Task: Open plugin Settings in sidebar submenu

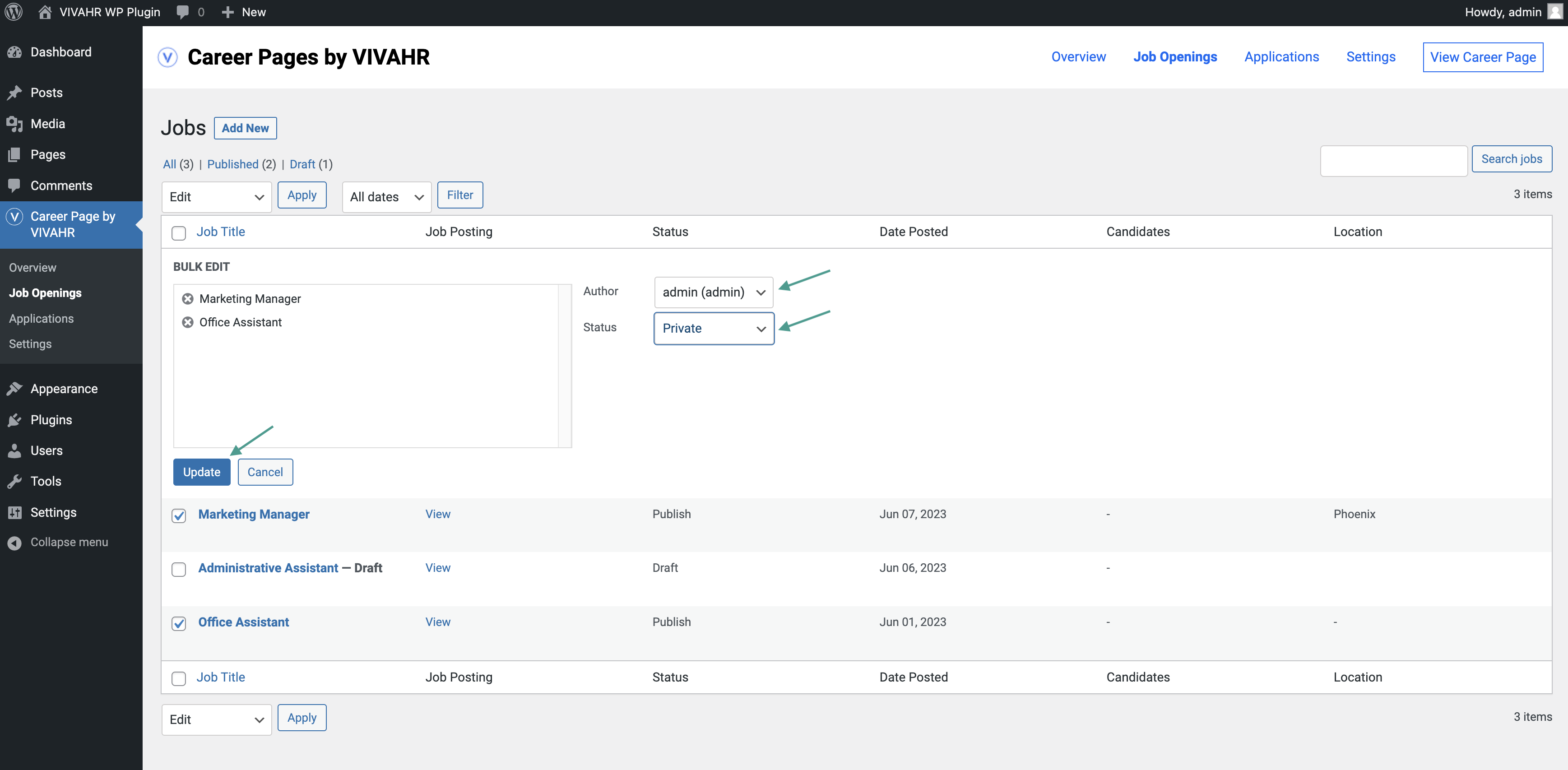Action: [x=30, y=344]
